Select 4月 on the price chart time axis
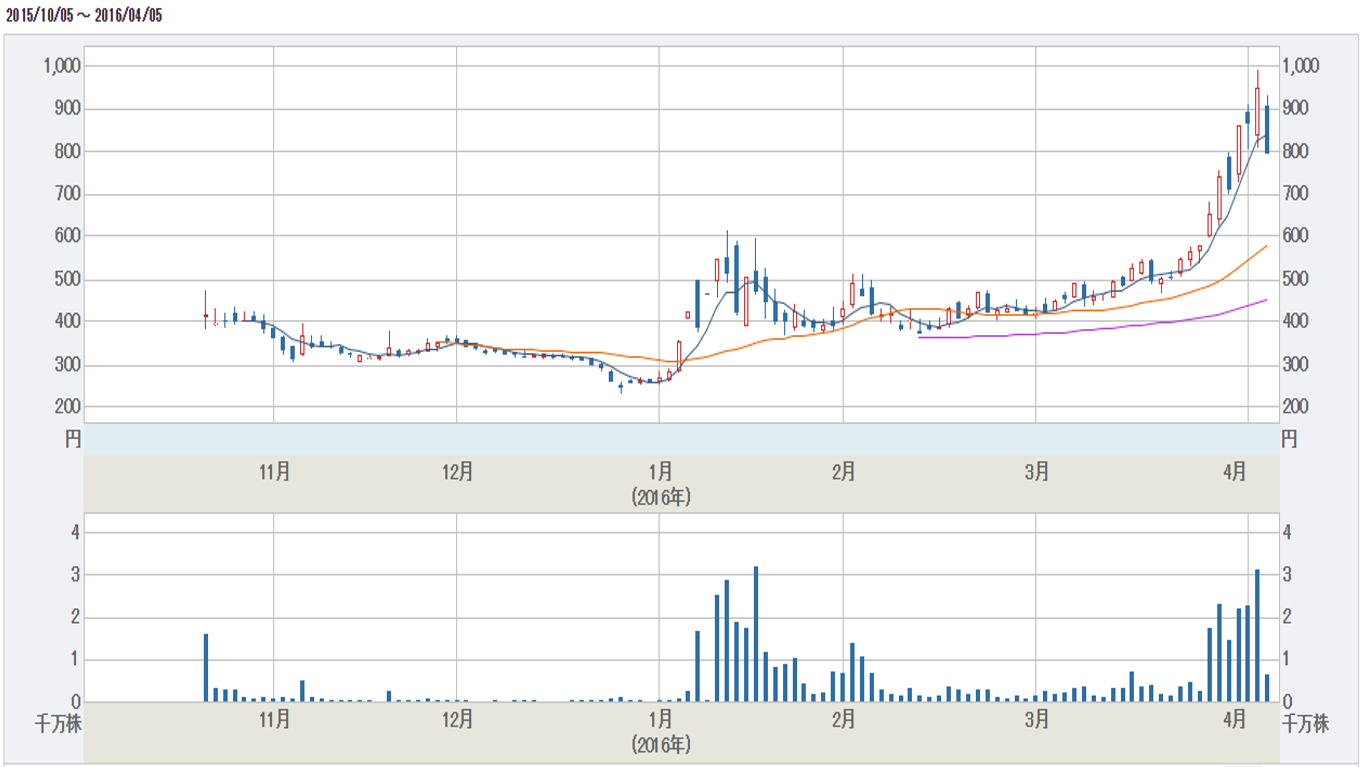The height and width of the screenshot is (767, 1363). click(x=1236, y=472)
